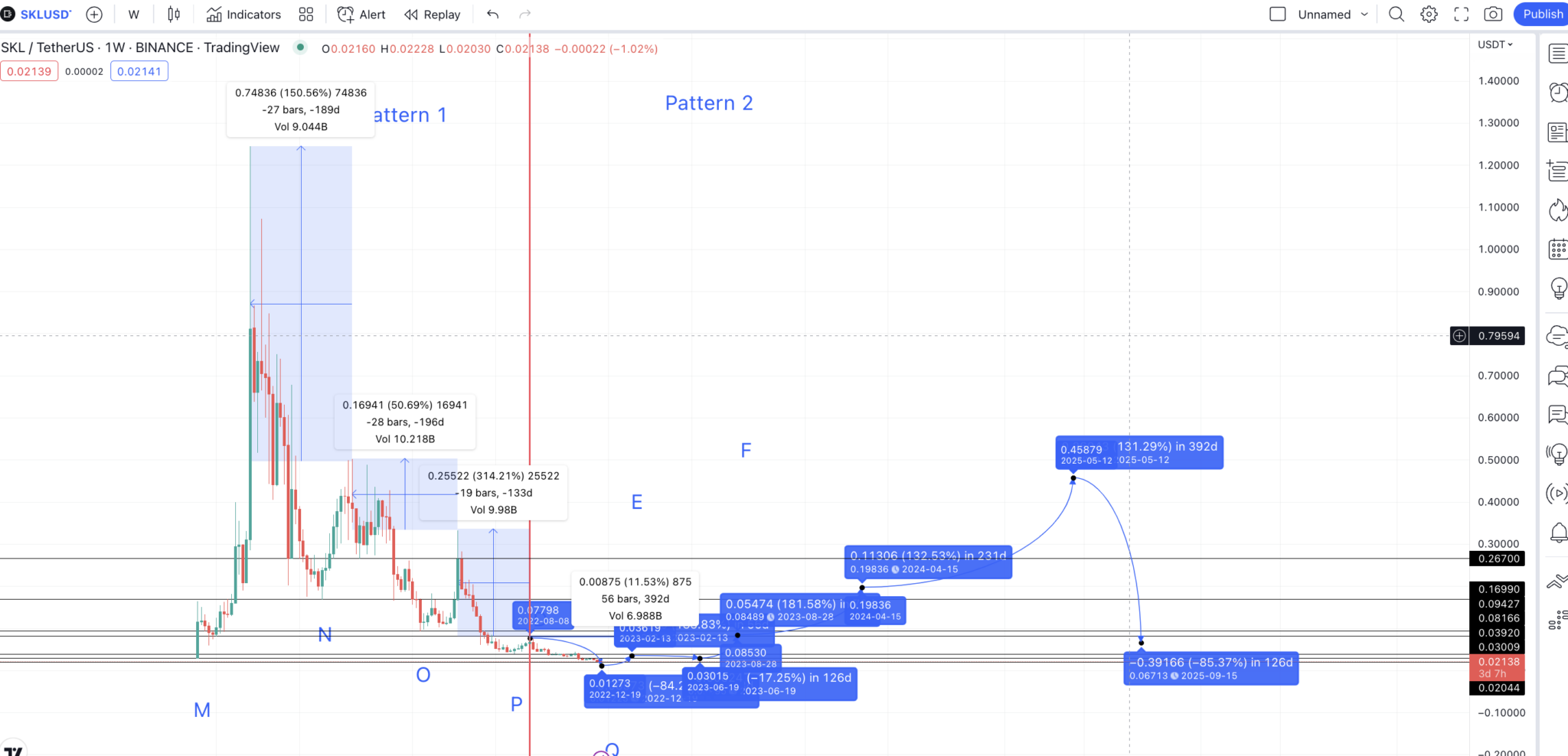Open the streams broadcast icon
Image resolution: width=1568 pixels, height=756 pixels.
click(1557, 494)
